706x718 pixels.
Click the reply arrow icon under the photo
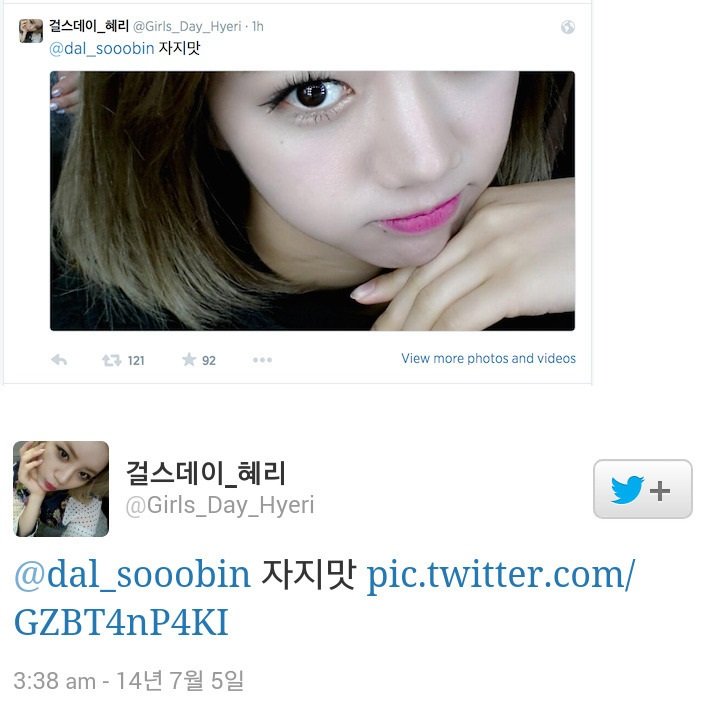[59, 360]
